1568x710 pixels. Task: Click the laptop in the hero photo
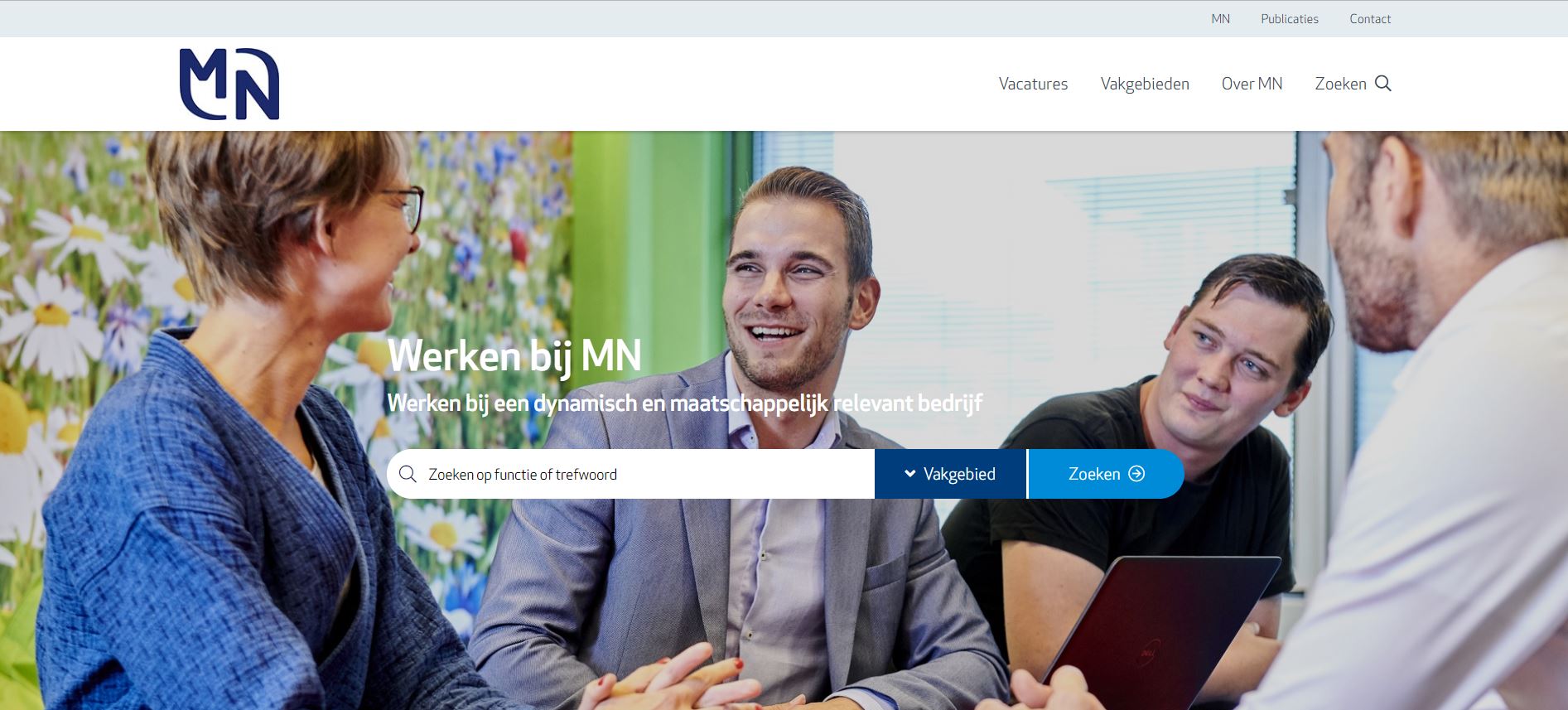point(1160,631)
